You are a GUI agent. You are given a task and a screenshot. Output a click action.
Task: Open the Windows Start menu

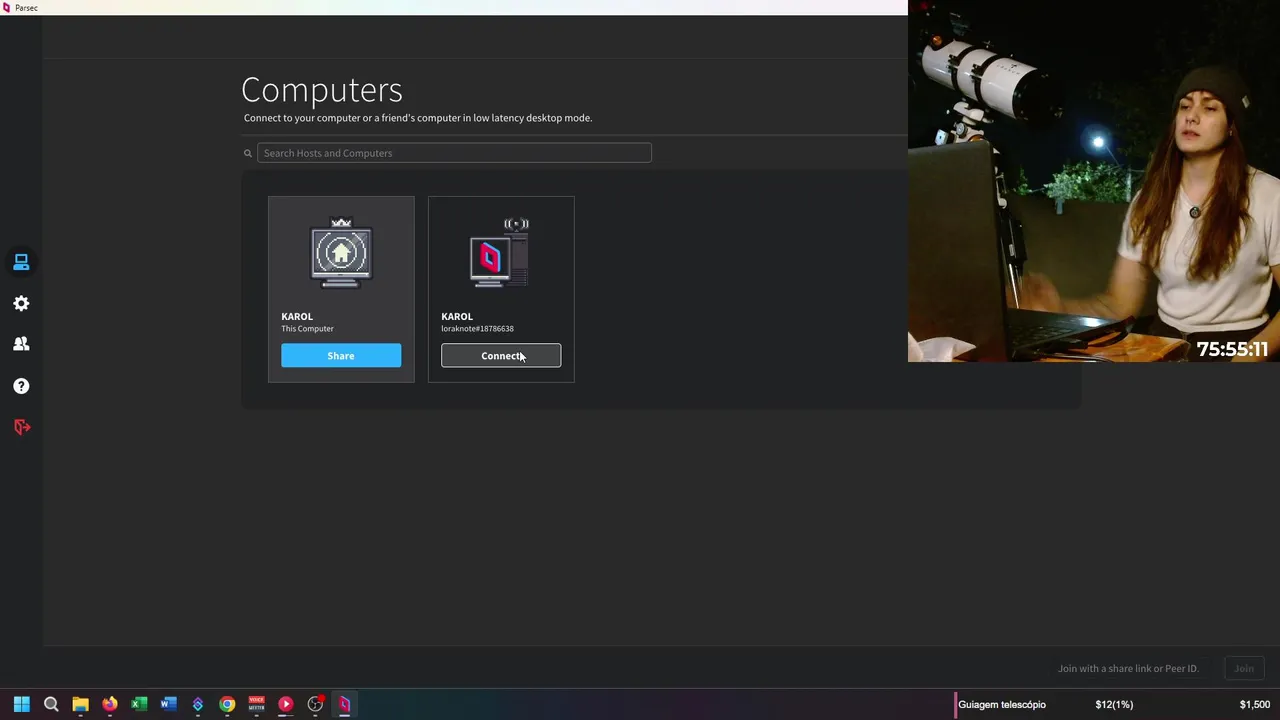point(21,704)
